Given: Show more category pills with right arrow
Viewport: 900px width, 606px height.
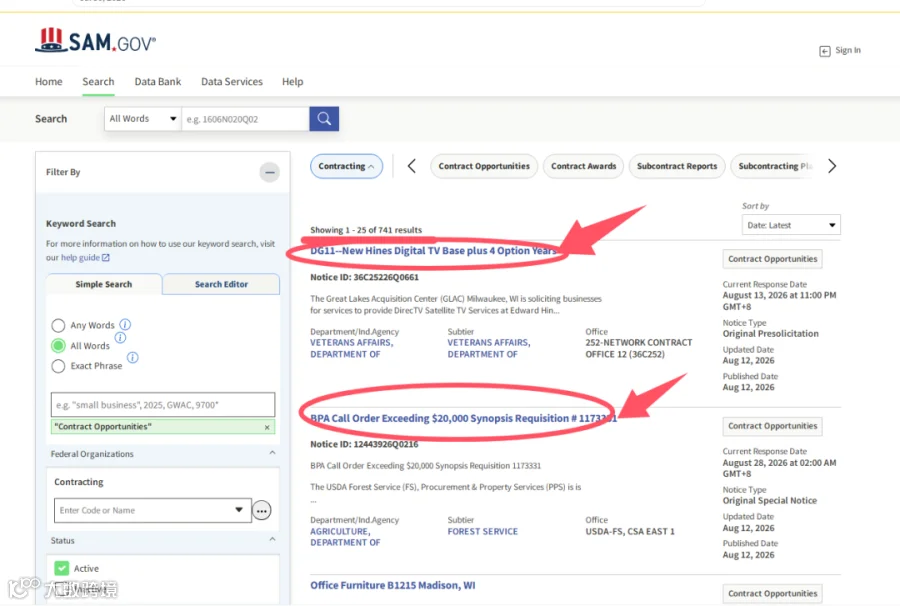Looking at the screenshot, I should pos(832,166).
